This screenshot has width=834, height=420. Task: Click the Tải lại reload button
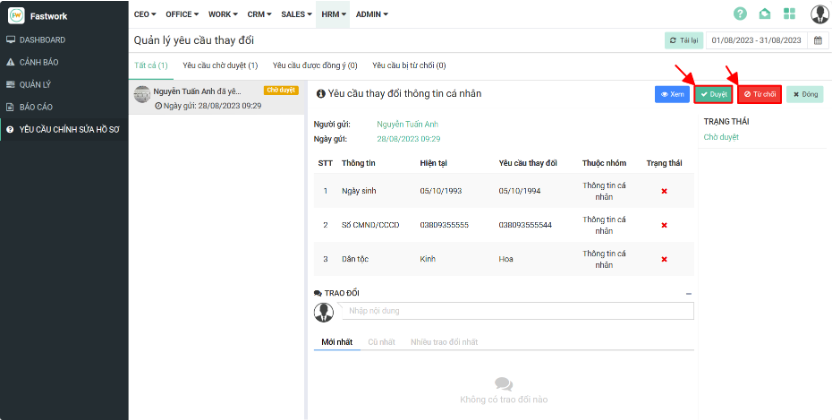[685, 41]
